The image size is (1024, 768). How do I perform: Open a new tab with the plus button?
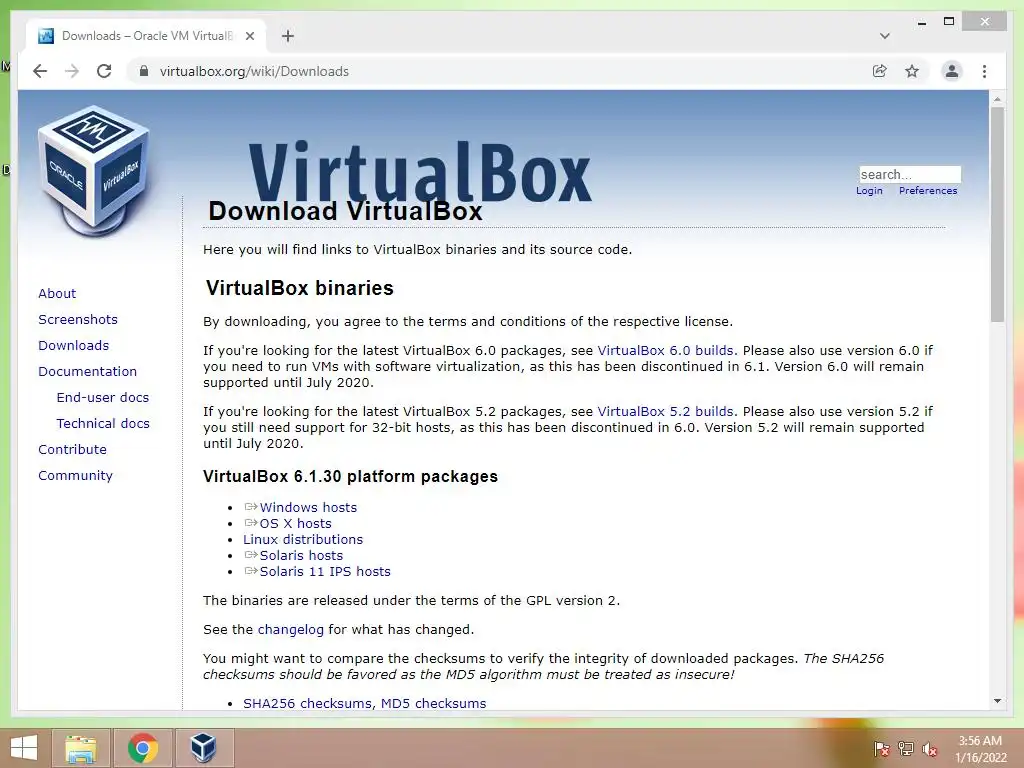click(x=288, y=36)
